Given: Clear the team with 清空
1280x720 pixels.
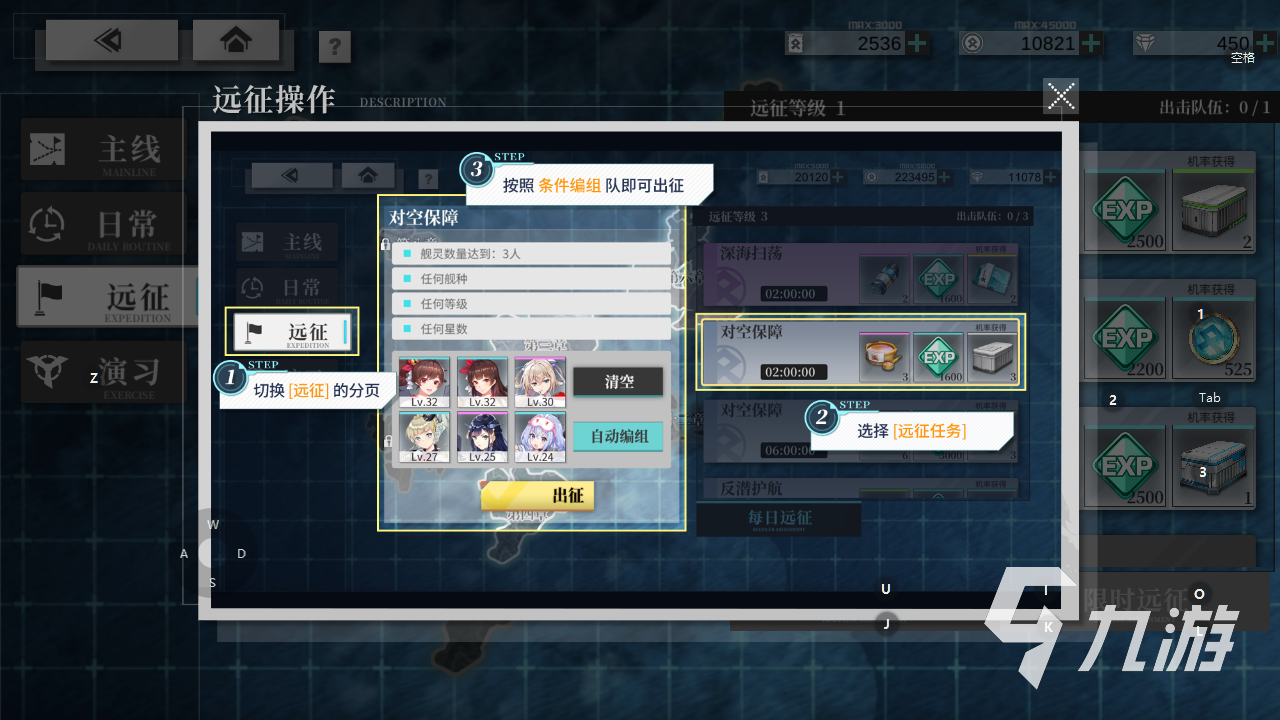Looking at the screenshot, I should tap(618, 382).
